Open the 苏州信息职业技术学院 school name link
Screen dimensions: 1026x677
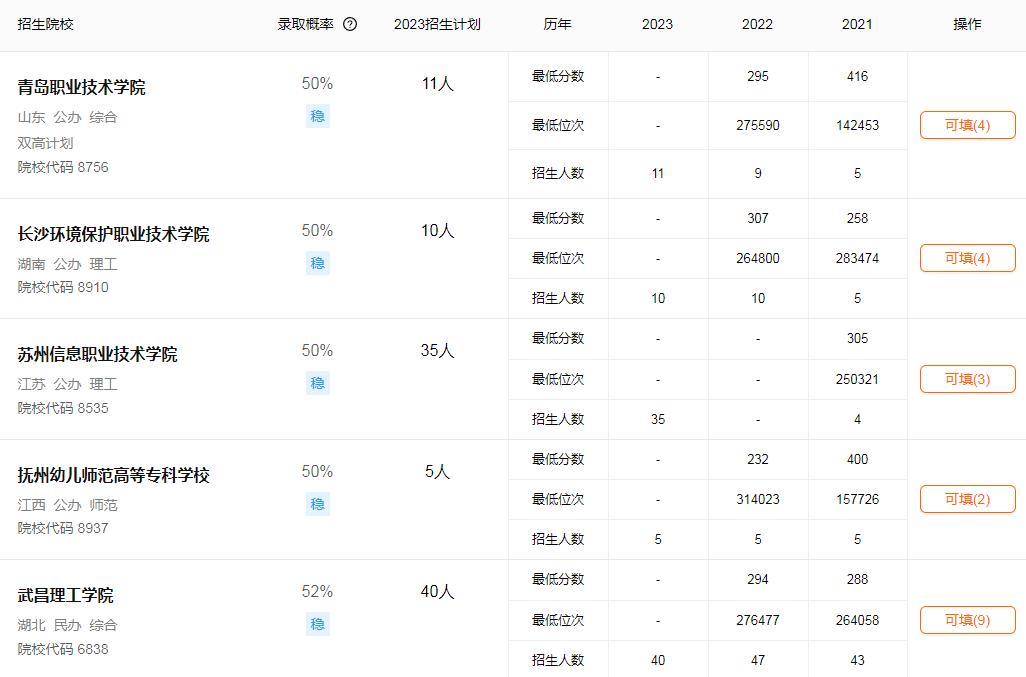coord(97,355)
